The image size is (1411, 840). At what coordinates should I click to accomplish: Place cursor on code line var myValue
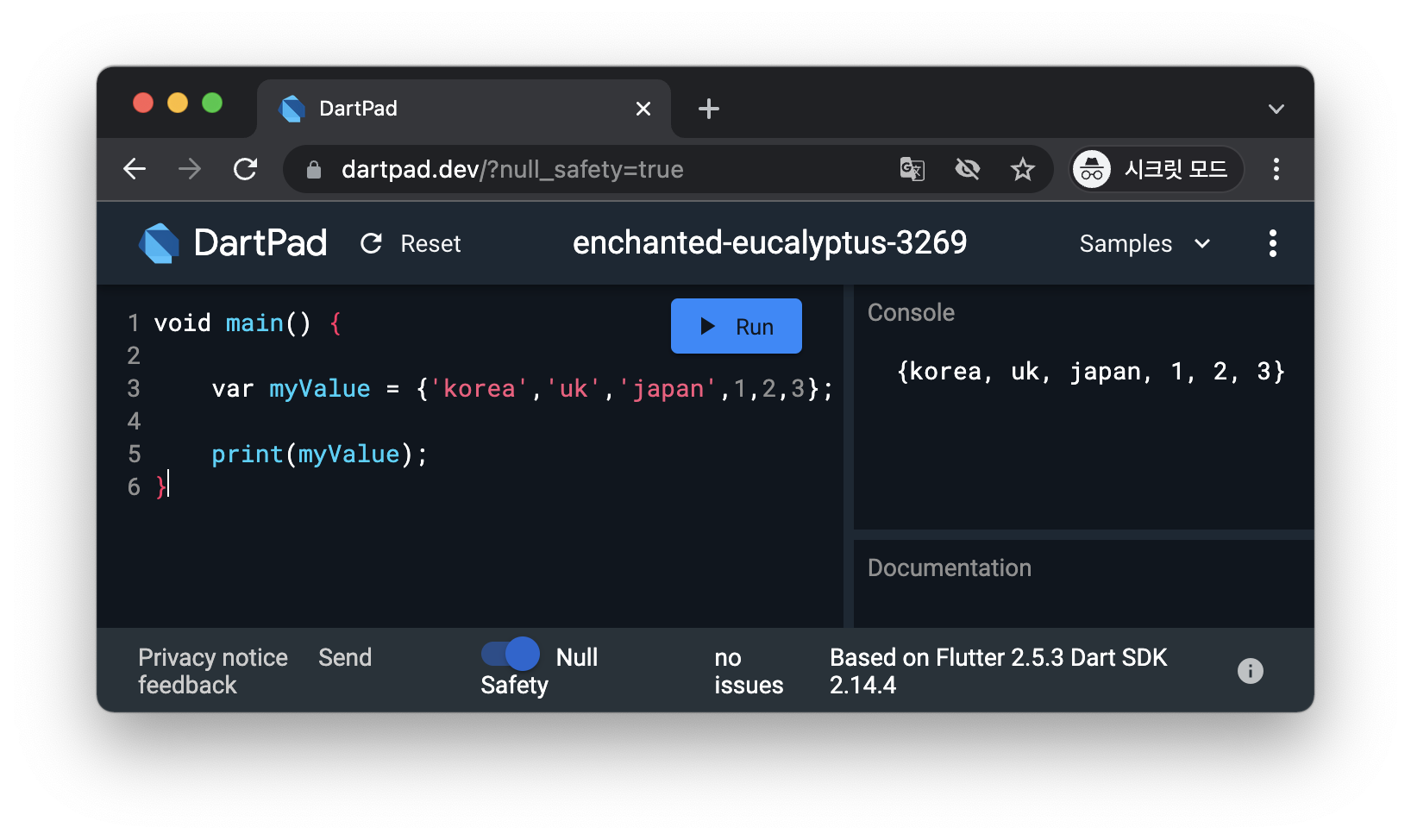pos(523,389)
